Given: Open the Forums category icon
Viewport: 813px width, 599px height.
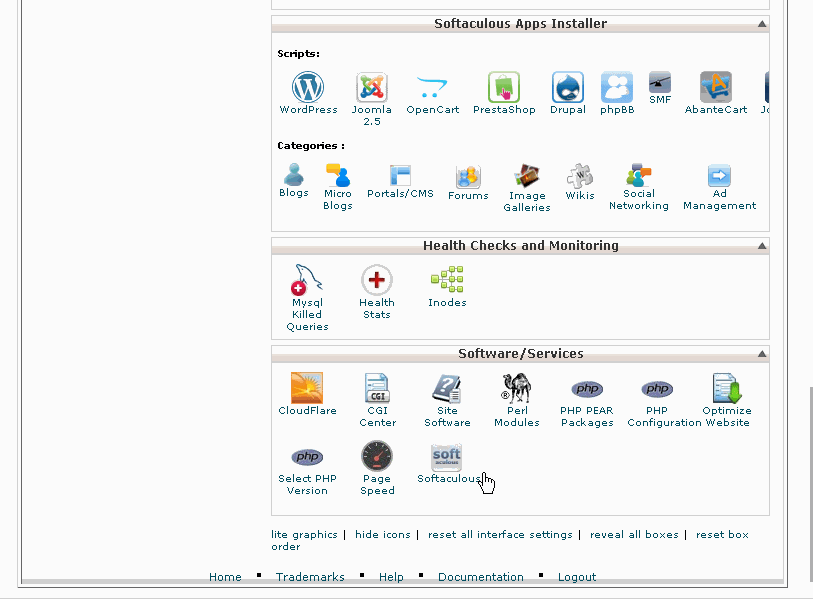Looking at the screenshot, I should (468, 176).
